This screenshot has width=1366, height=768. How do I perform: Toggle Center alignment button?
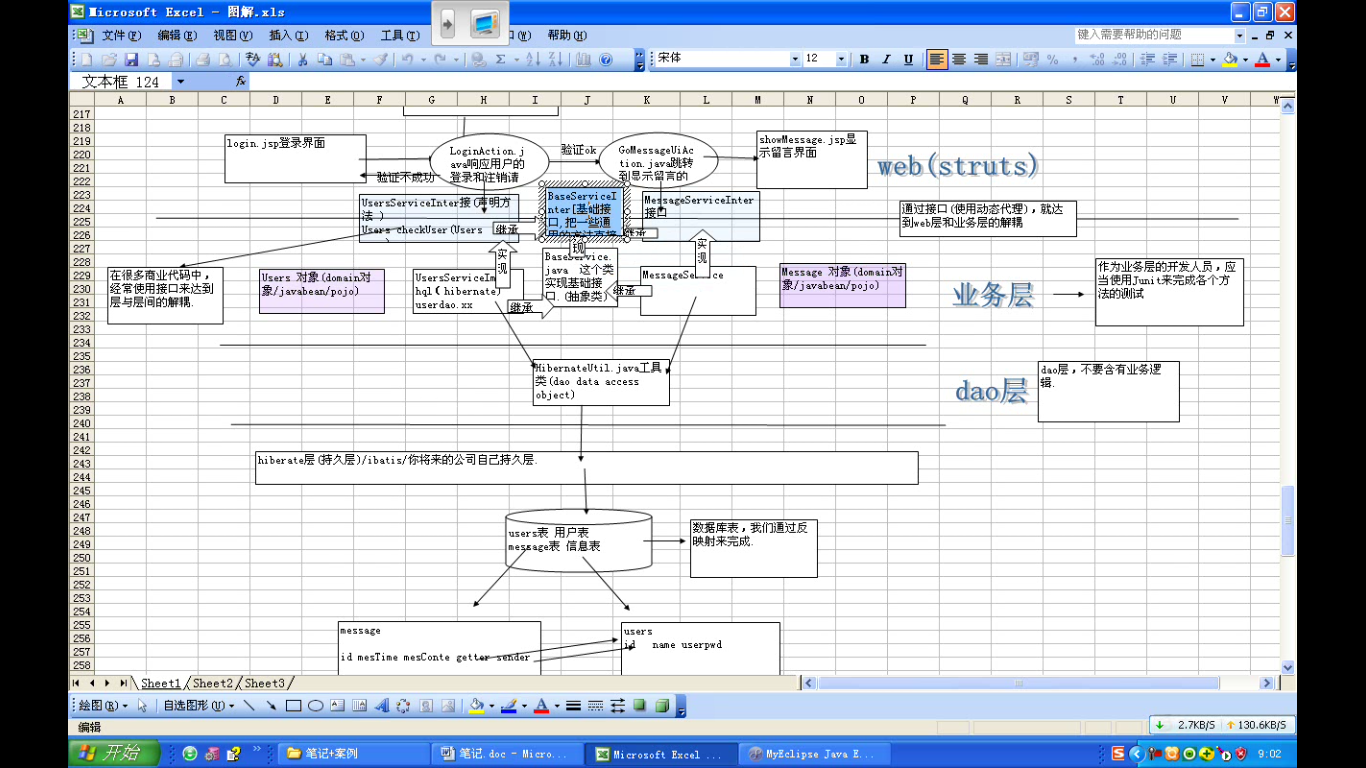tap(959, 59)
